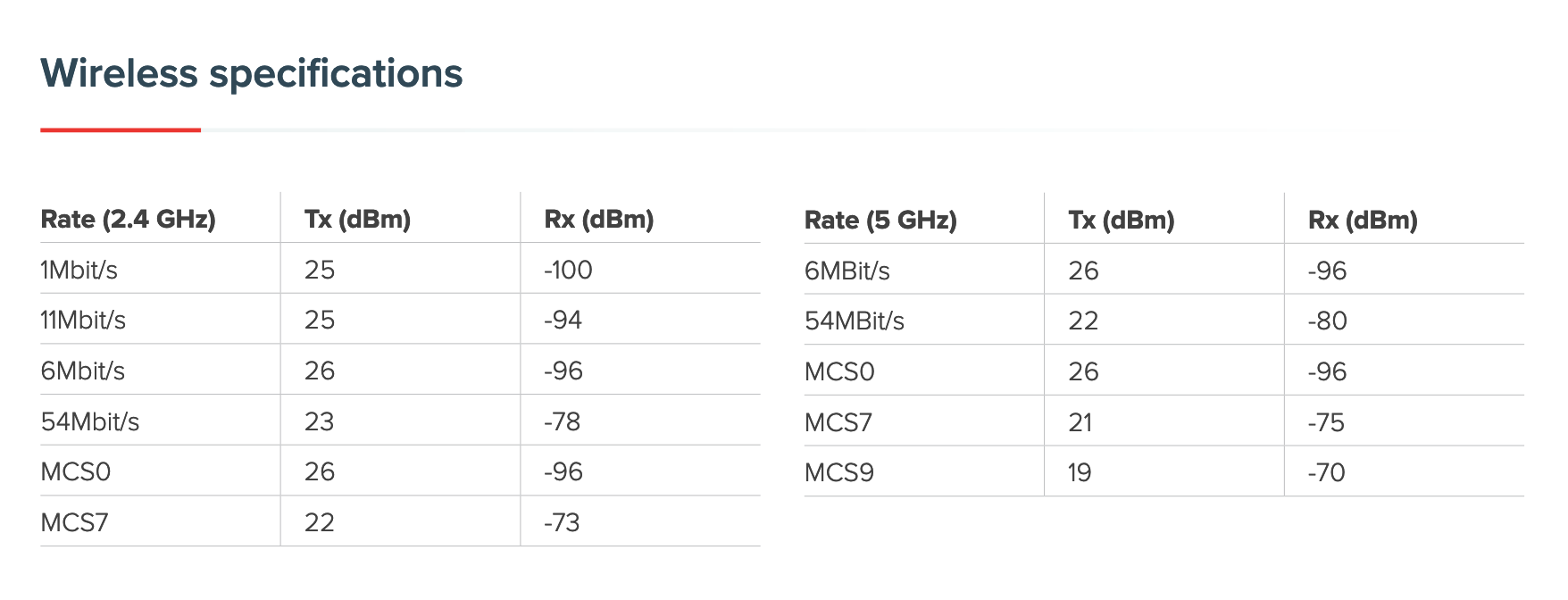The width and height of the screenshot is (1568, 600).
Task: Click the 1Mbit/s rate cell
Action: pyautogui.click(x=79, y=270)
